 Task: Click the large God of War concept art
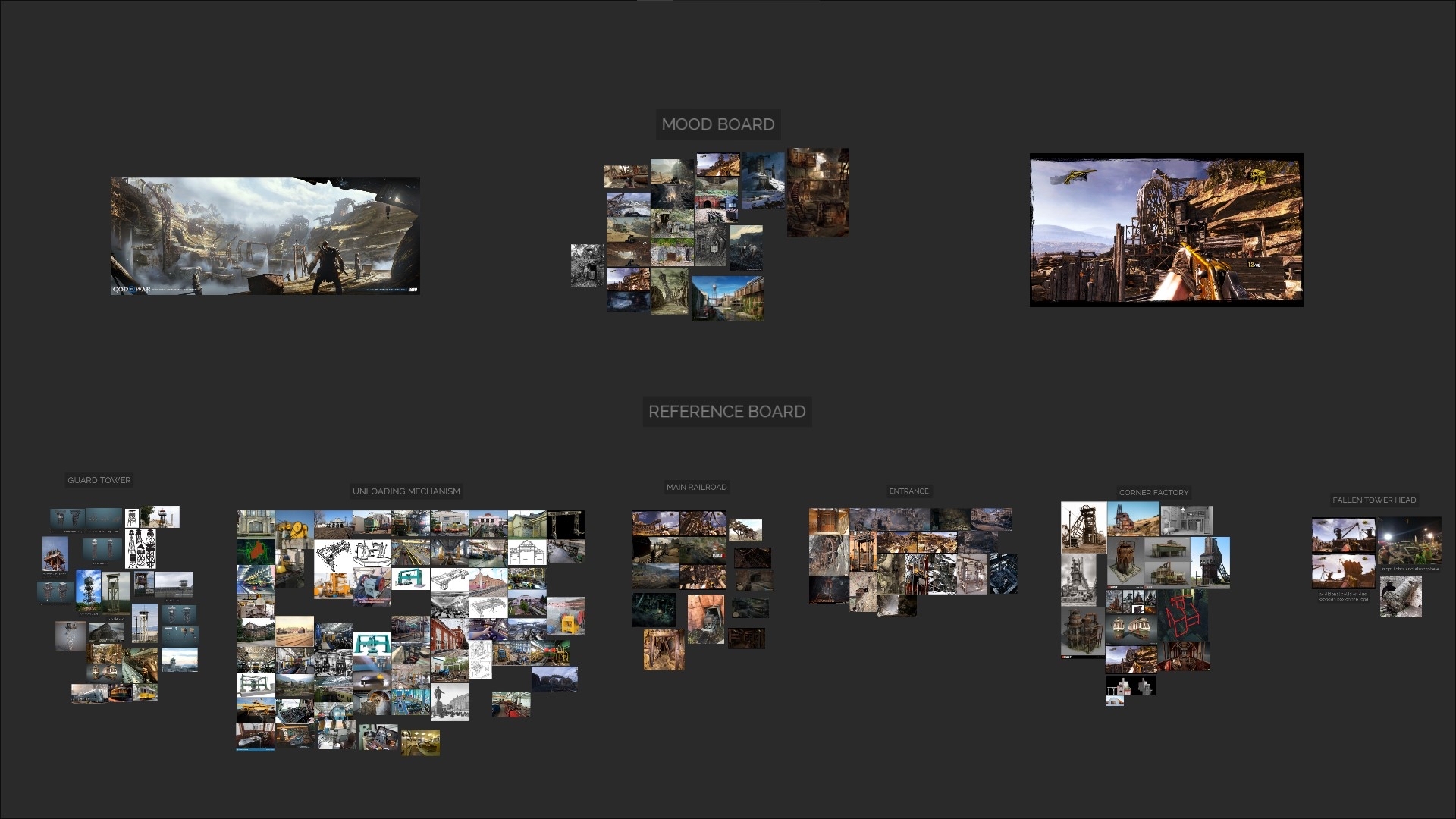(x=265, y=236)
